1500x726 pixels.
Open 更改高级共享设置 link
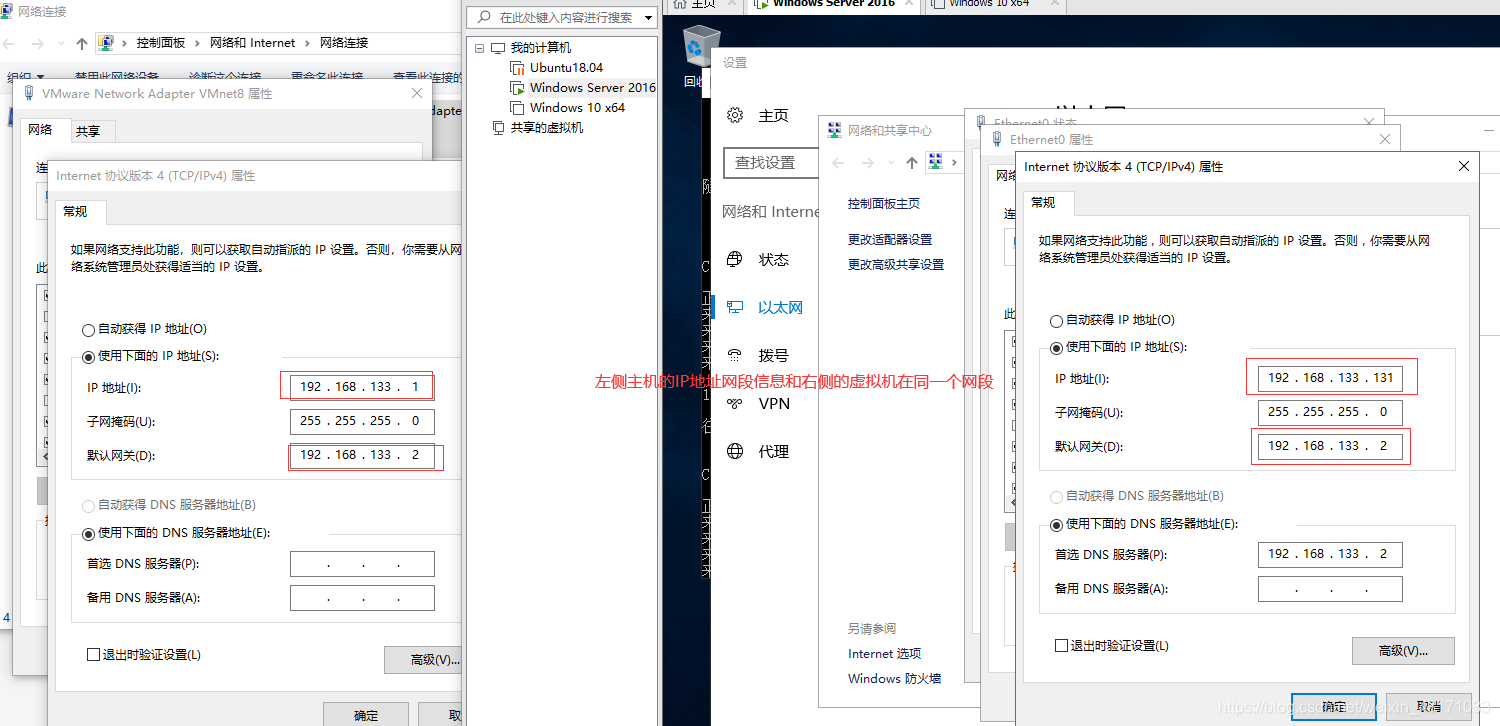[x=896, y=264]
